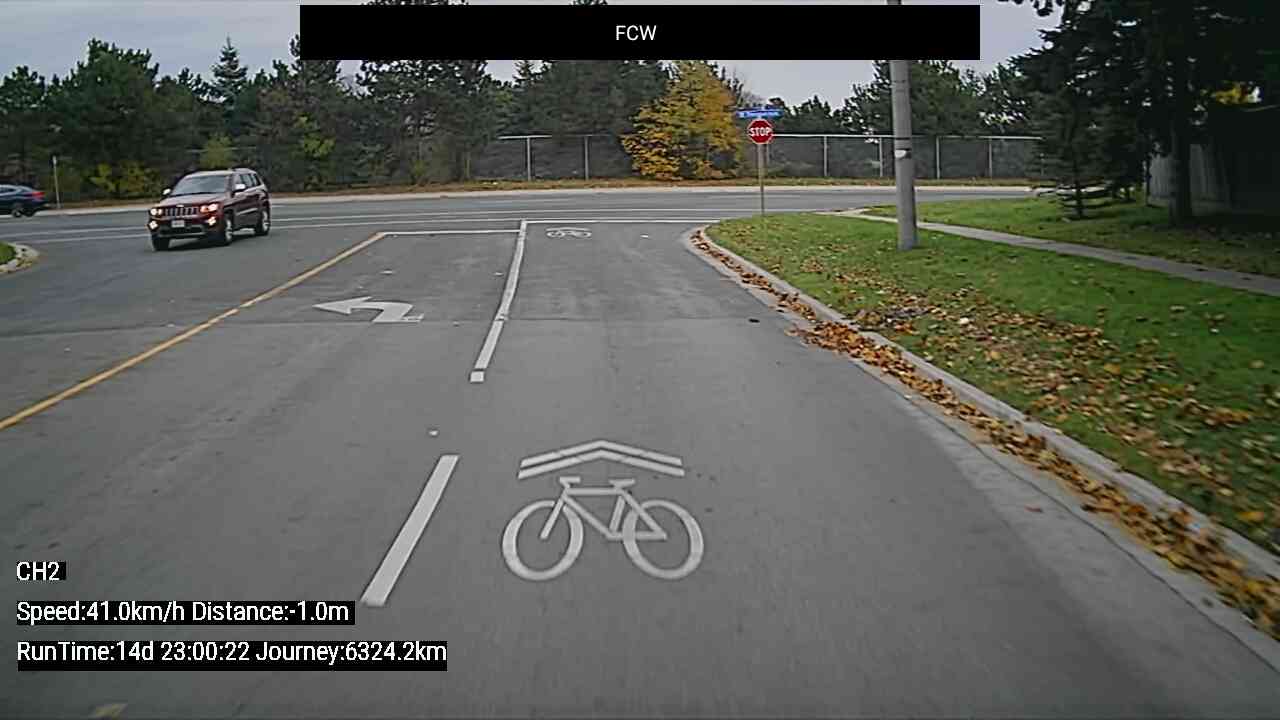Select the maroon Jeep SUV
Viewport: 1280px width, 720px height.
[210, 207]
